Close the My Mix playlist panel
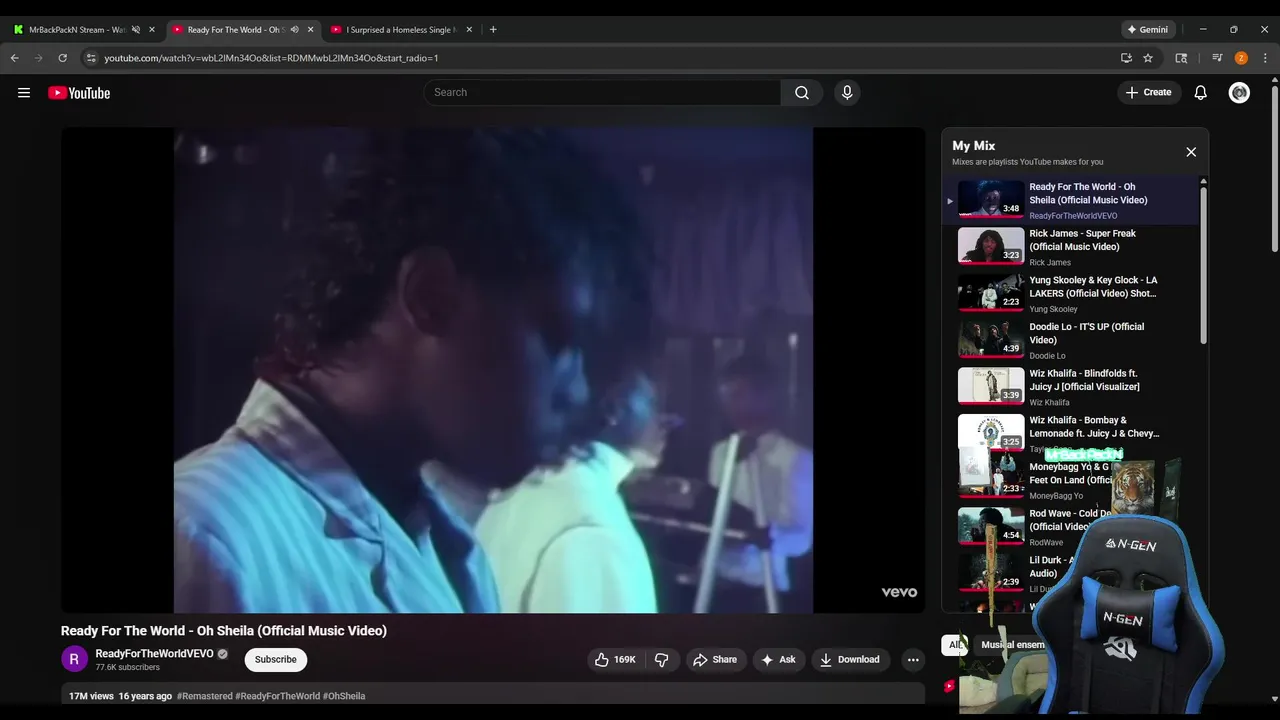Image resolution: width=1280 pixels, height=720 pixels. click(1191, 152)
